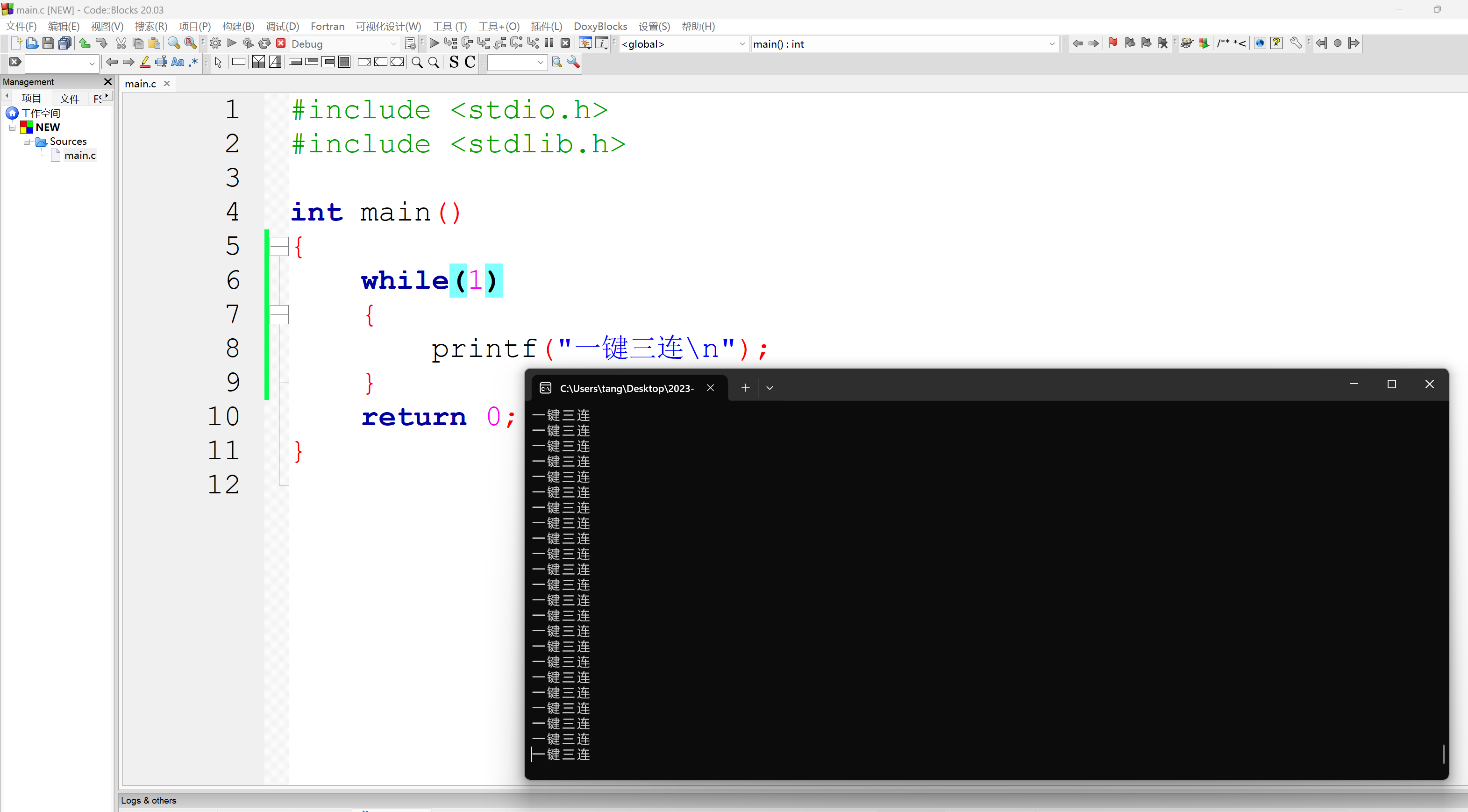The height and width of the screenshot is (812, 1468).
Task: Open a new terminal tab with plus button
Action: point(745,387)
